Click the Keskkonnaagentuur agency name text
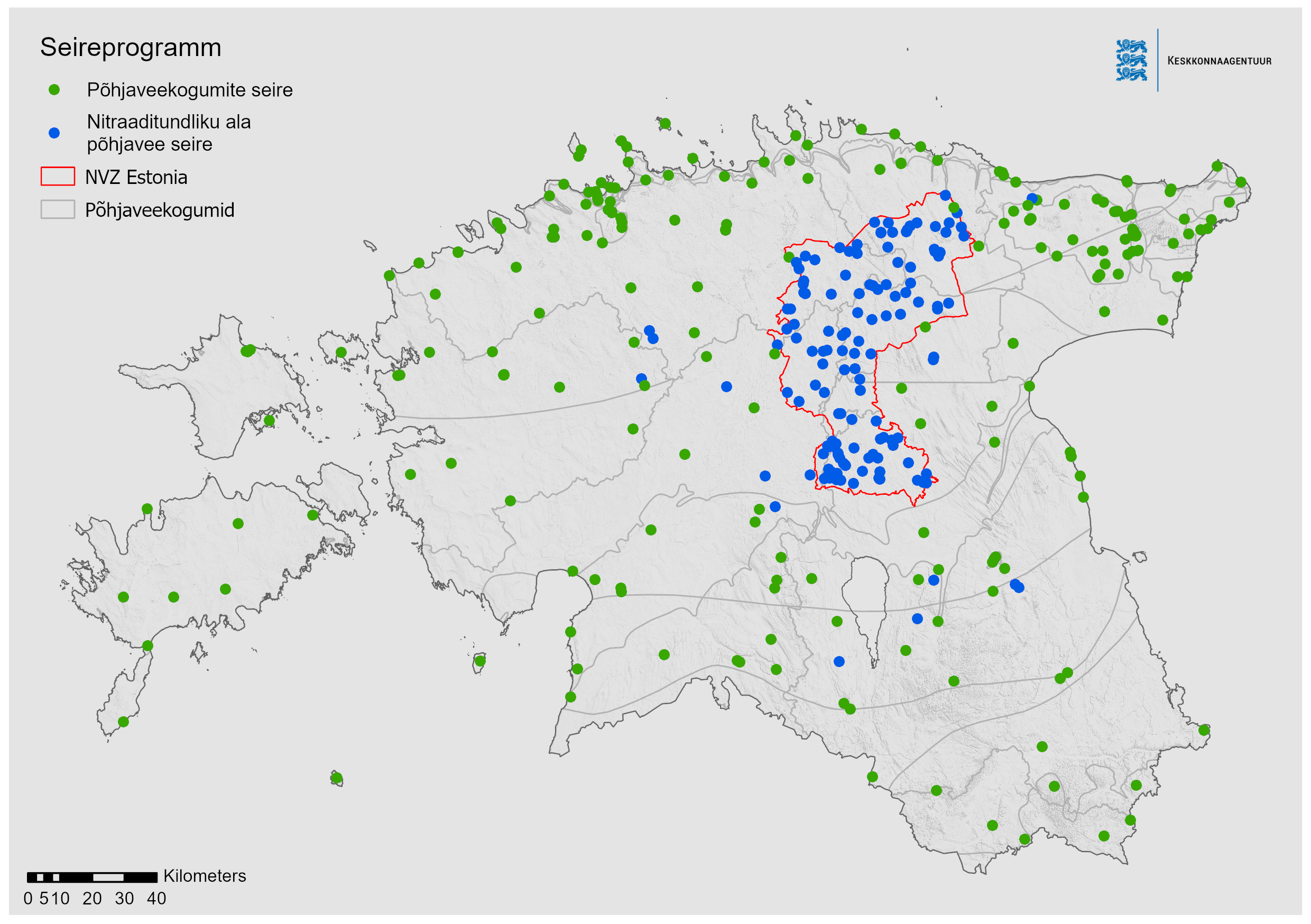Image resolution: width=1311 pixels, height=924 pixels. click(x=1219, y=61)
